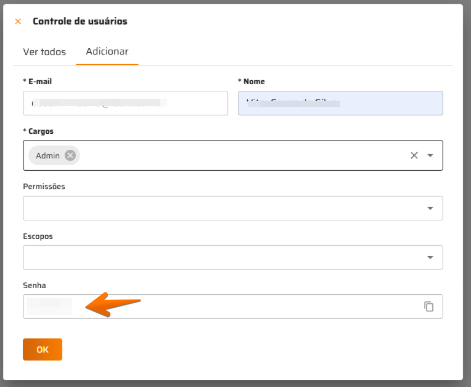
Task: Click the Escopos field label
Action: (x=38, y=236)
